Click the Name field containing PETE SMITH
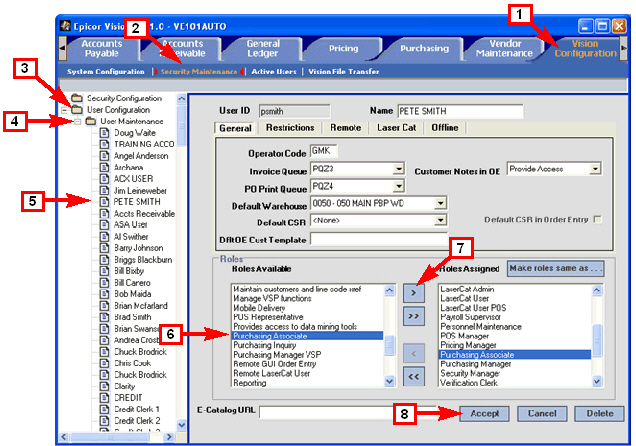This screenshot has width=636, height=446. [460, 111]
